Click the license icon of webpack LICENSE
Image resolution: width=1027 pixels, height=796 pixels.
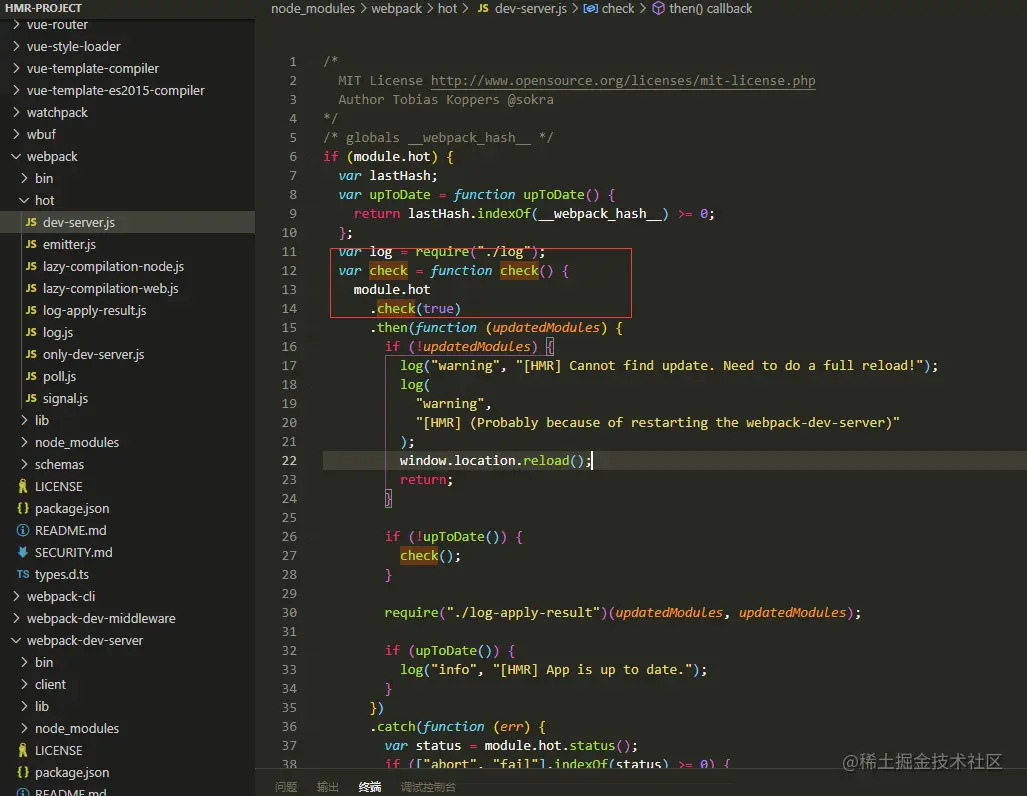23,486
